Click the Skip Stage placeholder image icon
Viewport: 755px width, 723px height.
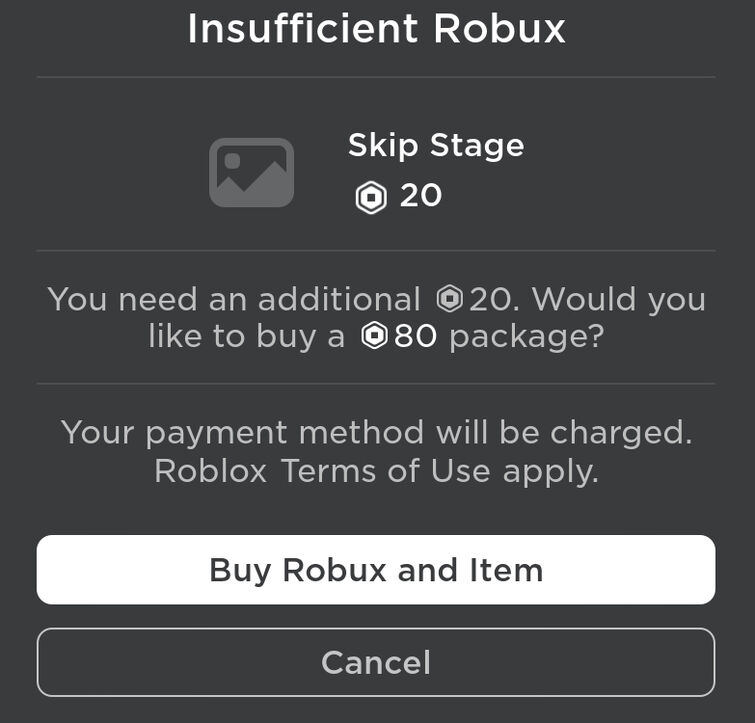click(251, 173)
